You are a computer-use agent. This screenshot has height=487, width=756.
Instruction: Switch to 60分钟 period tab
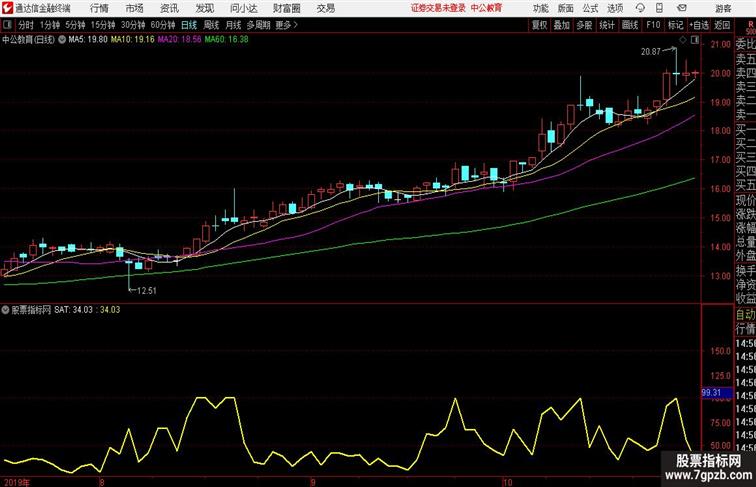pos(163,25)
